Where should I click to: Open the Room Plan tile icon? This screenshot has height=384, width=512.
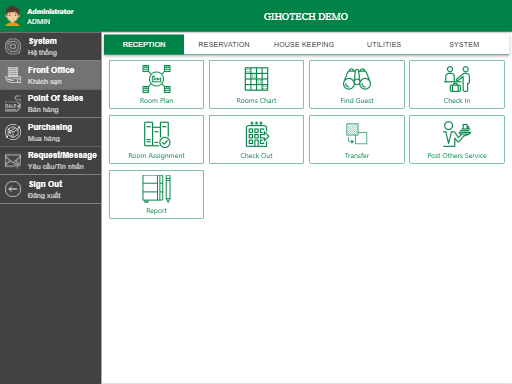(156, 79)
